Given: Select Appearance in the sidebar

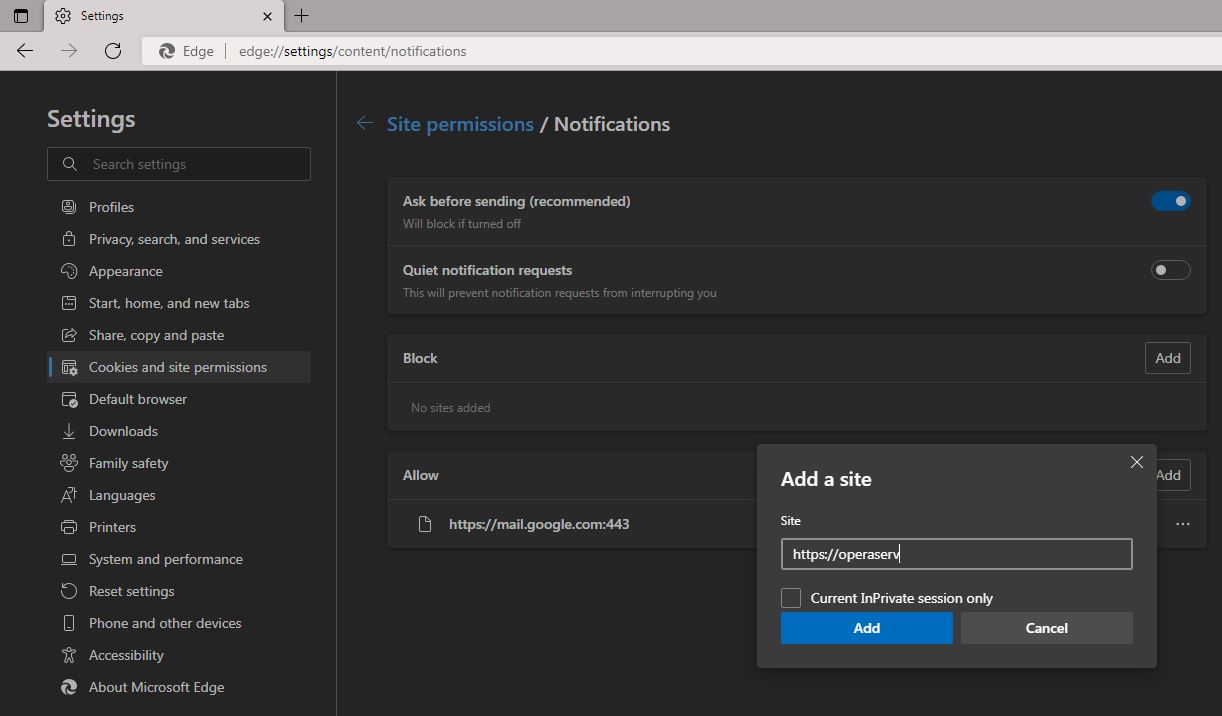Looking at the screenshot, I should tap(125, 271).
